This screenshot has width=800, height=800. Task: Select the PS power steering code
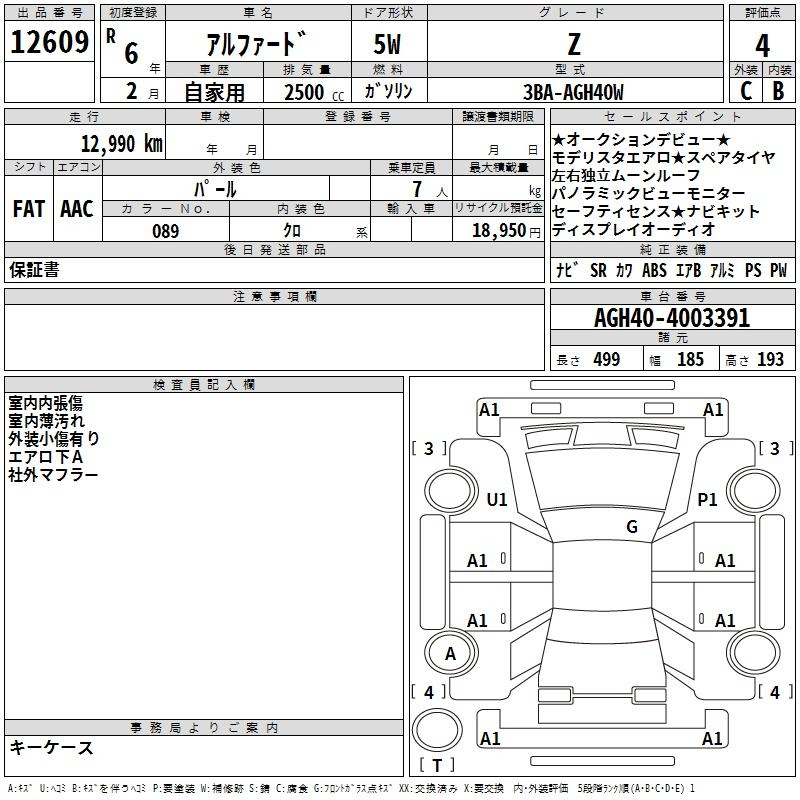point(753,270)
